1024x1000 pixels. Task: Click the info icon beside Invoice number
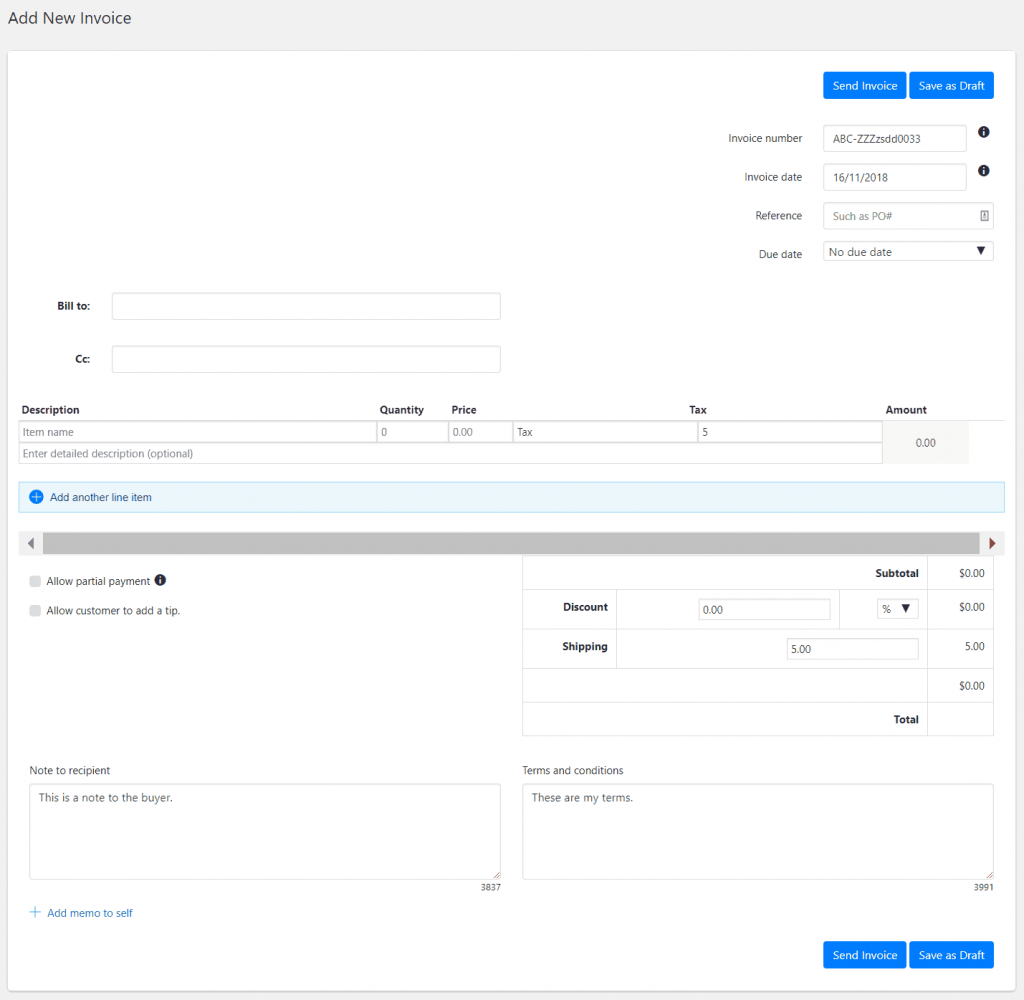983,132
